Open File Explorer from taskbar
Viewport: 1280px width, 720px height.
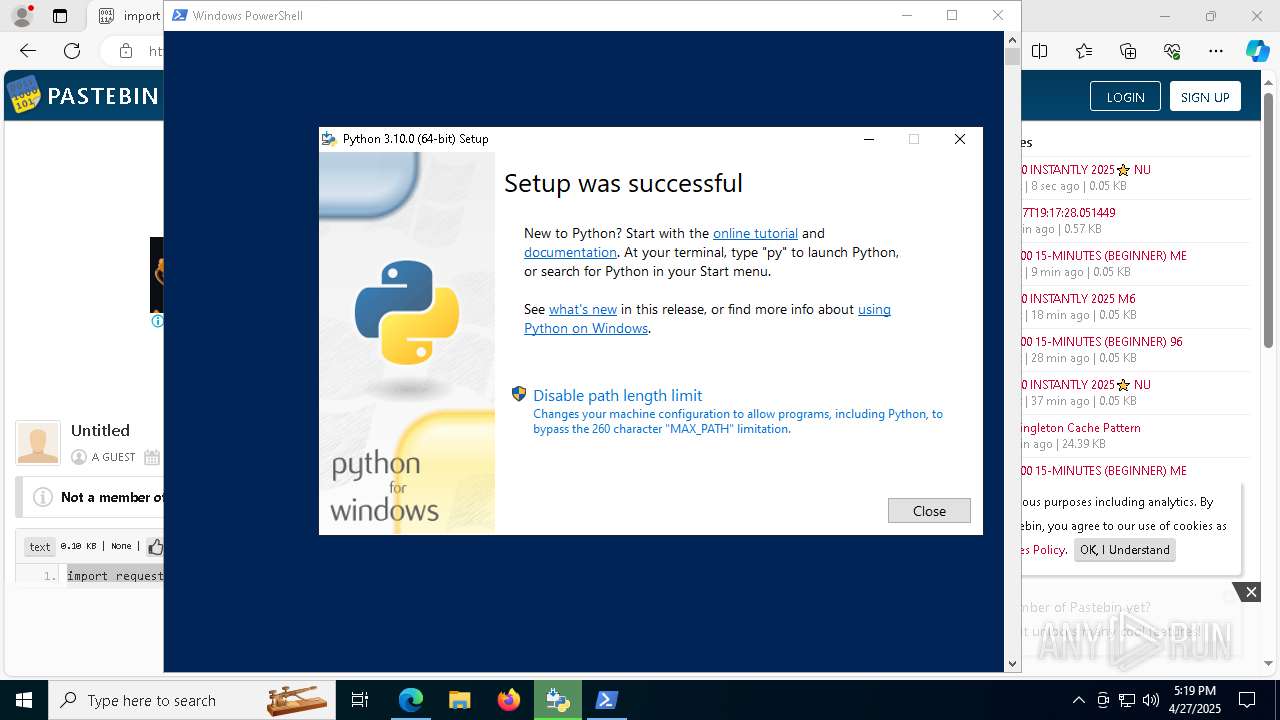[460, 700]
